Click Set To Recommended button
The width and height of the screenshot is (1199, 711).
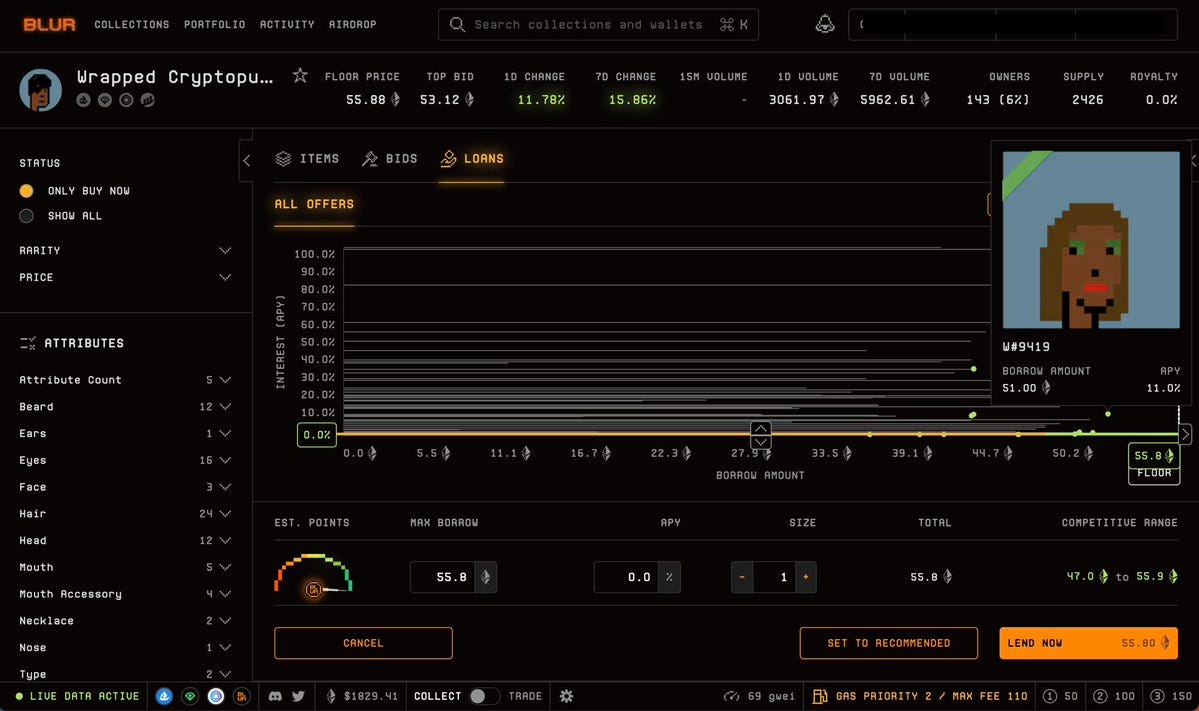pyautogui.click(x=889, y=643)
